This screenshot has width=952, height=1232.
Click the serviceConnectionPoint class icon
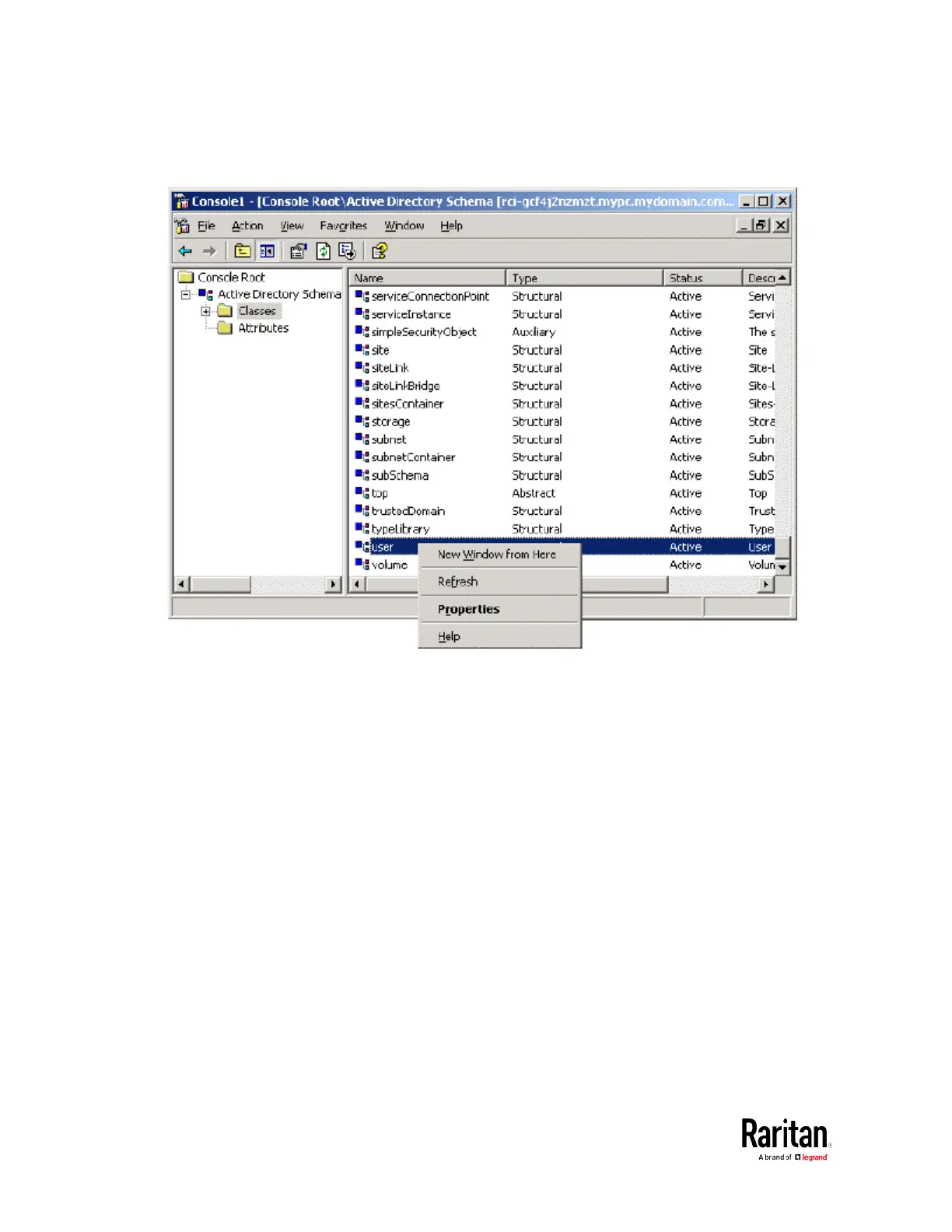click(362, 296)
